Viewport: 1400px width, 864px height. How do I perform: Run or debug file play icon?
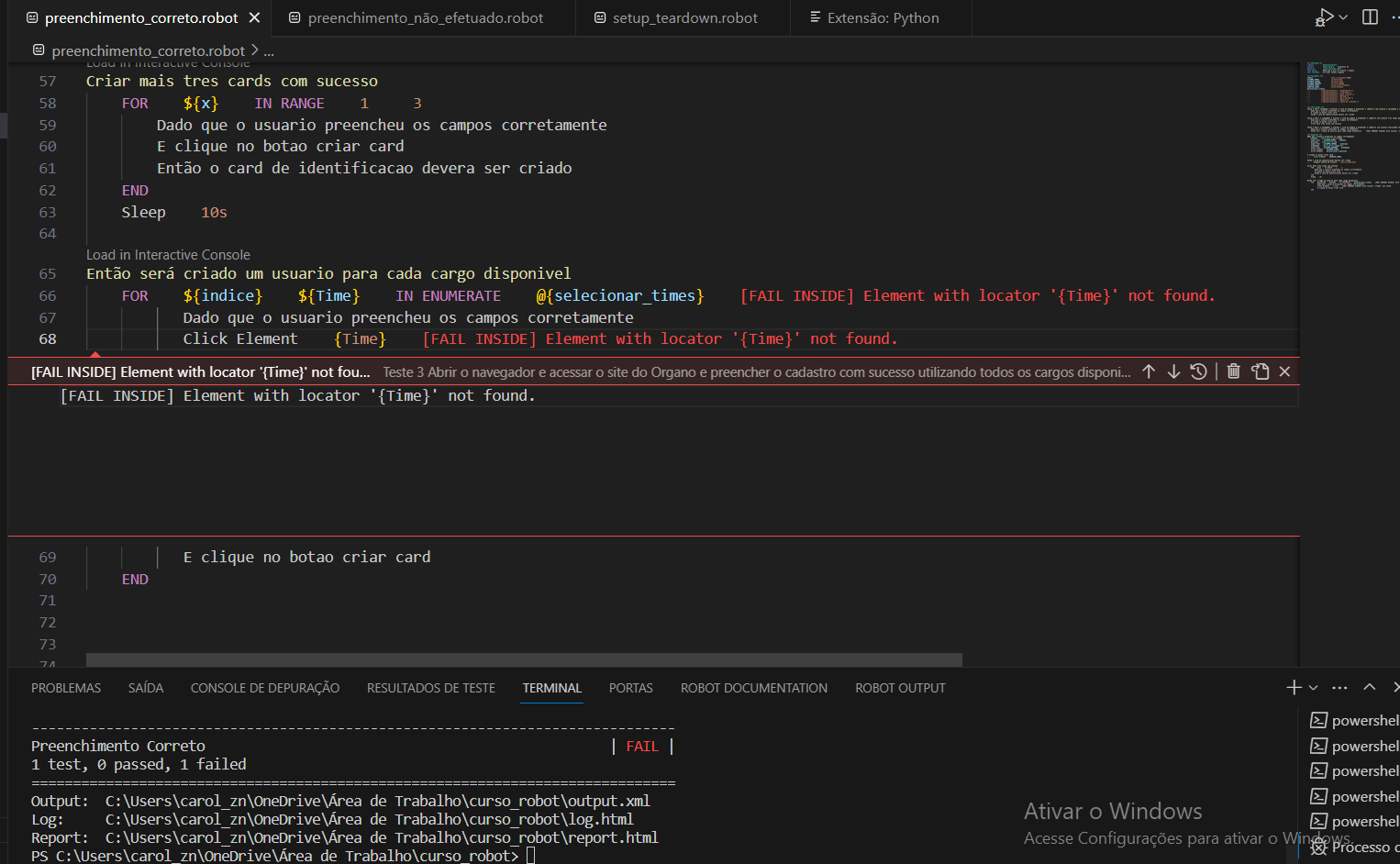click(x=1324, y=17)
